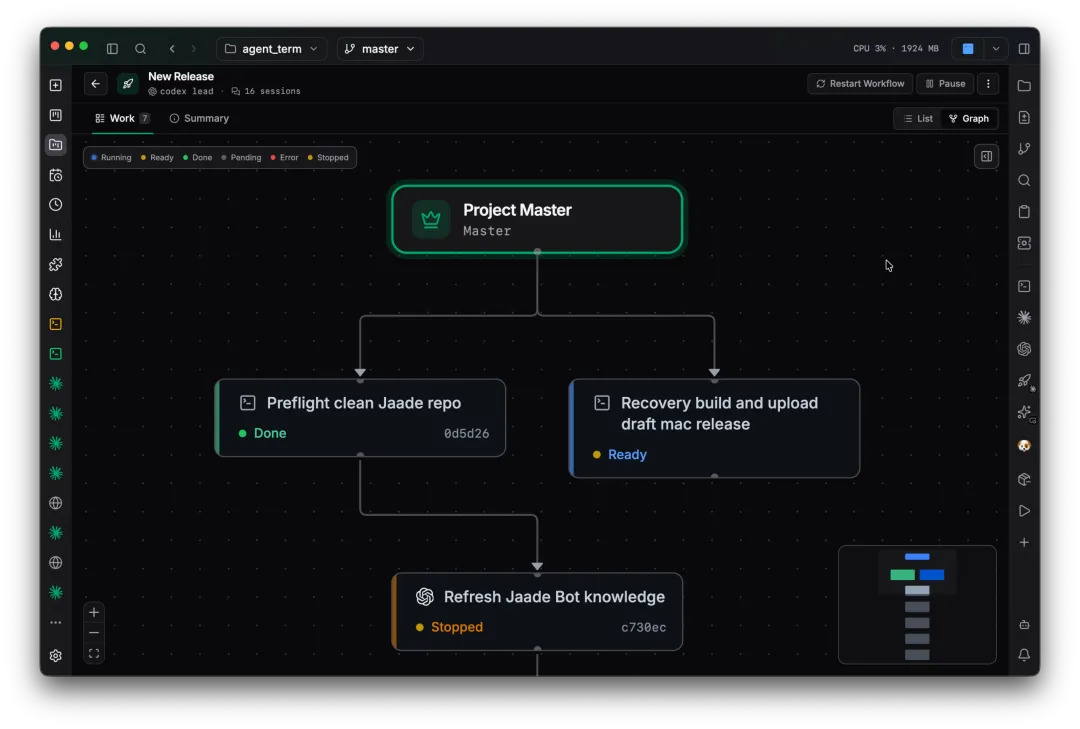Open the search icon in right sidebar
The width and height of the screenshot is (1080, 729).
pyautogui.click(x=1024, y=181)
